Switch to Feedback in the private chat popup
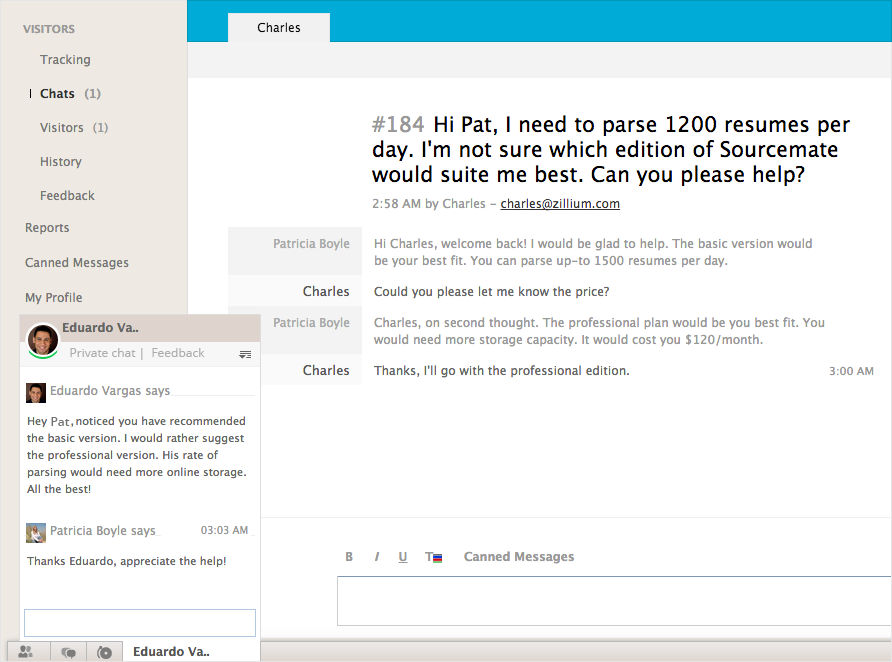The image size is (892, 662). (178, 353)
